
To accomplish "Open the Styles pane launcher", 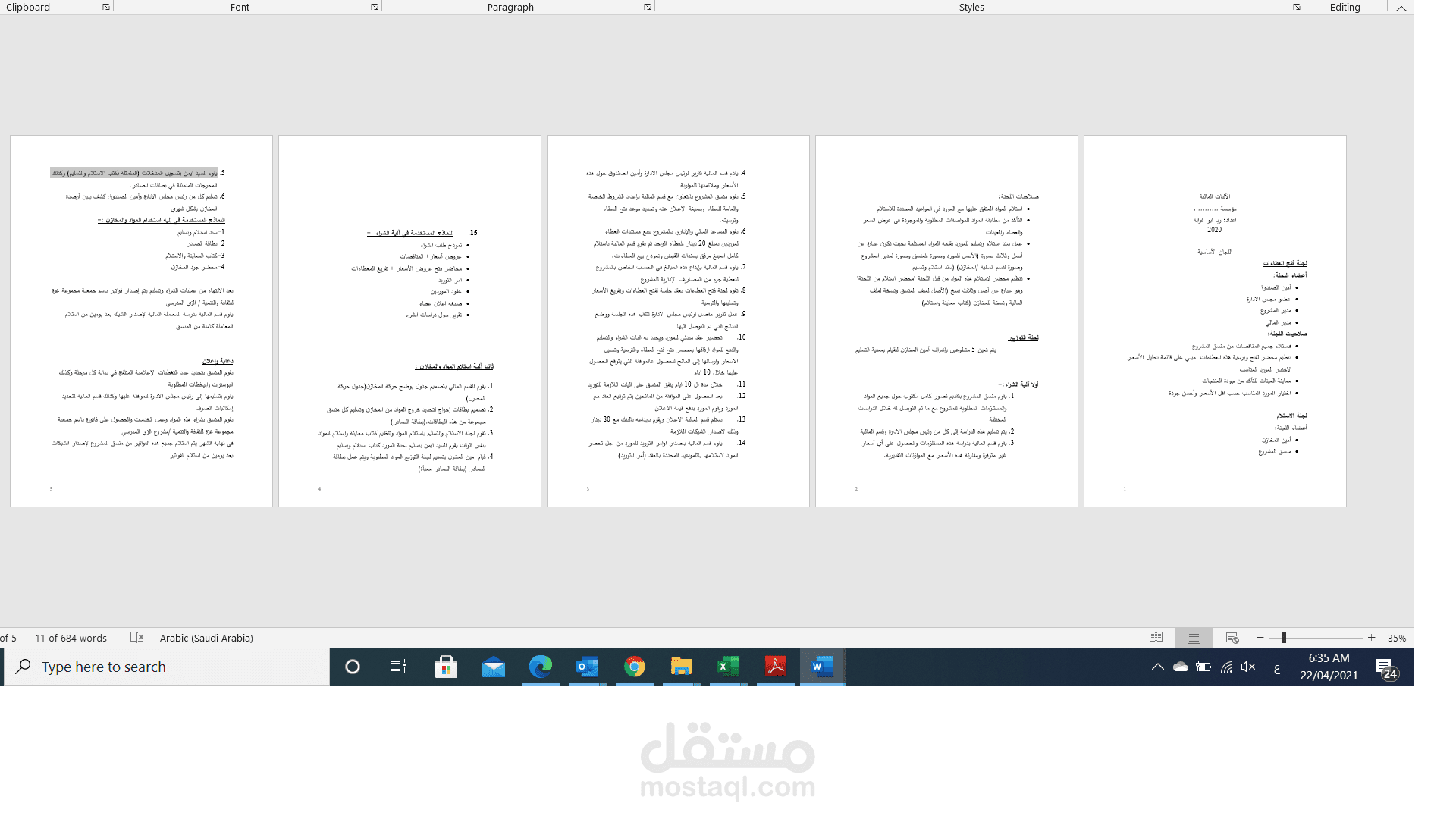I will 1297,7.
